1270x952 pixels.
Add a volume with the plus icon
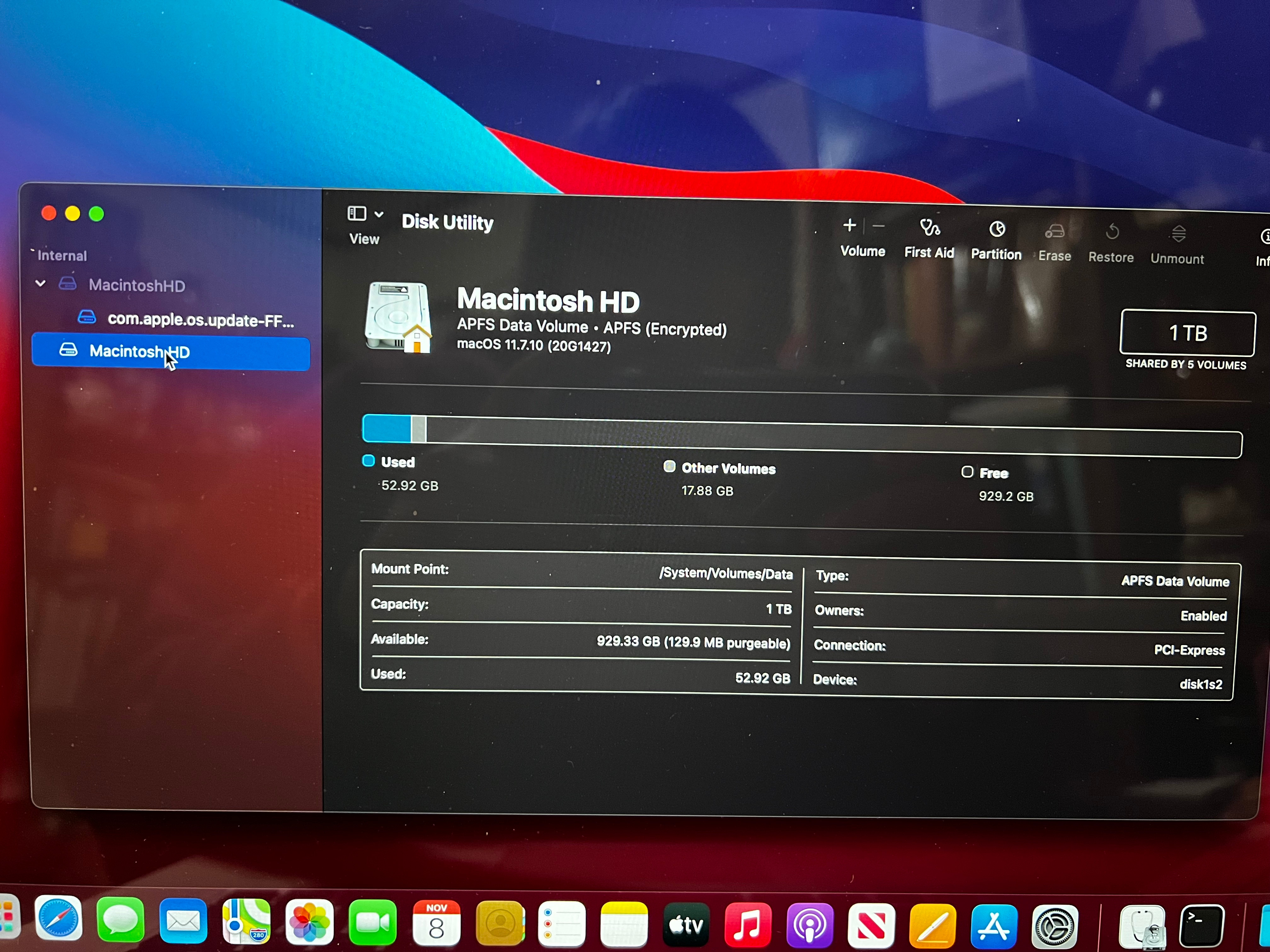[849, 225]
